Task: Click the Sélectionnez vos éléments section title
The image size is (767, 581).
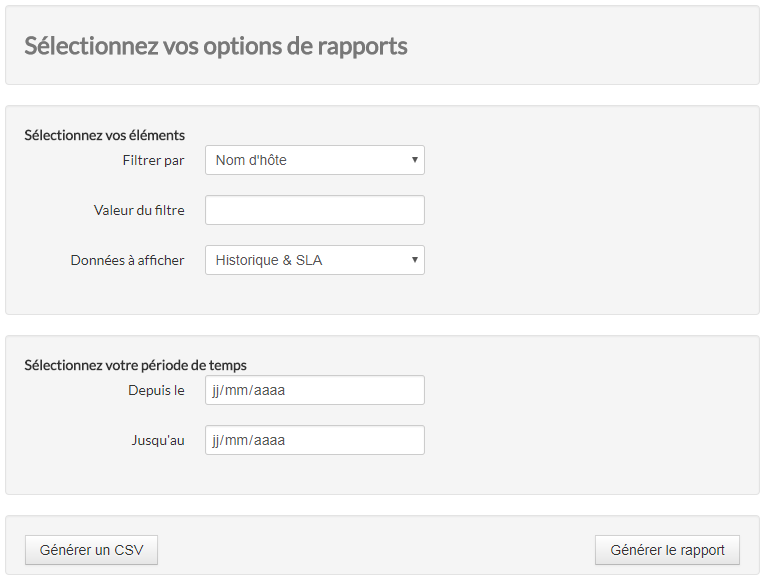Action: [x=104, y=135]
